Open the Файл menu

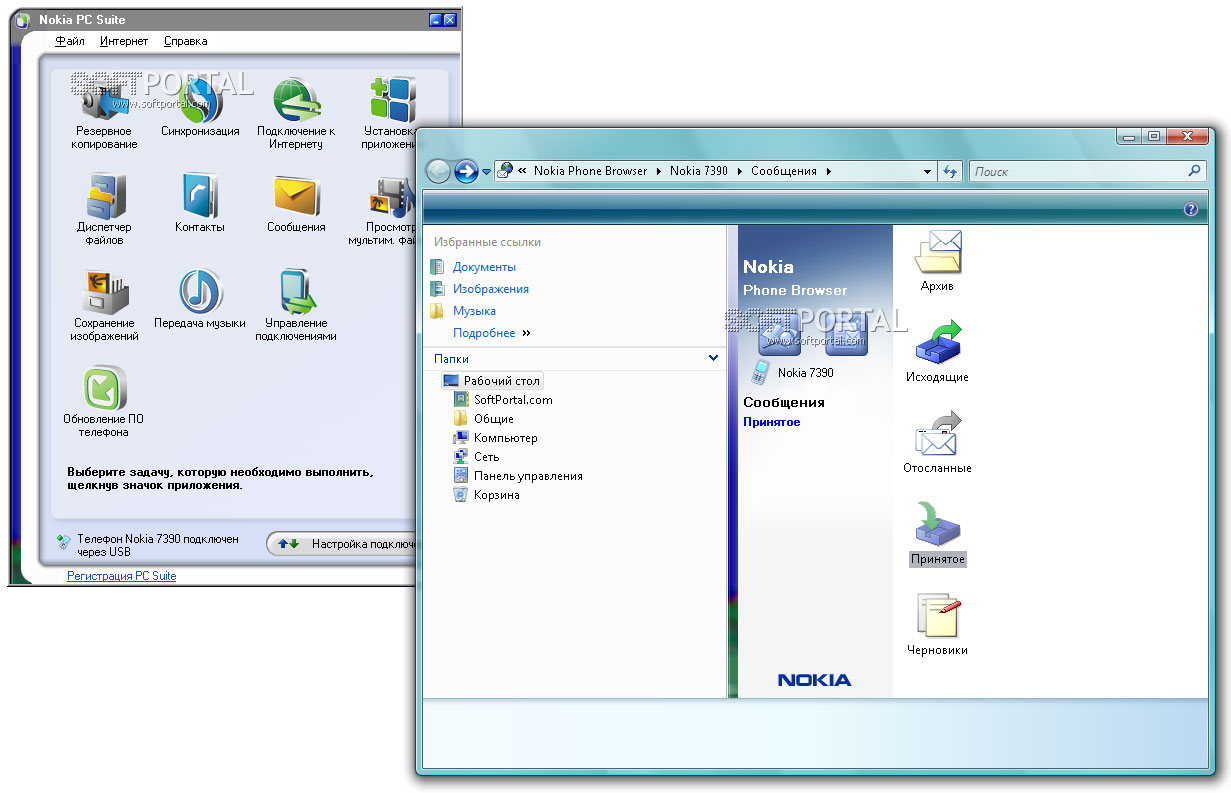coord(70,41)
